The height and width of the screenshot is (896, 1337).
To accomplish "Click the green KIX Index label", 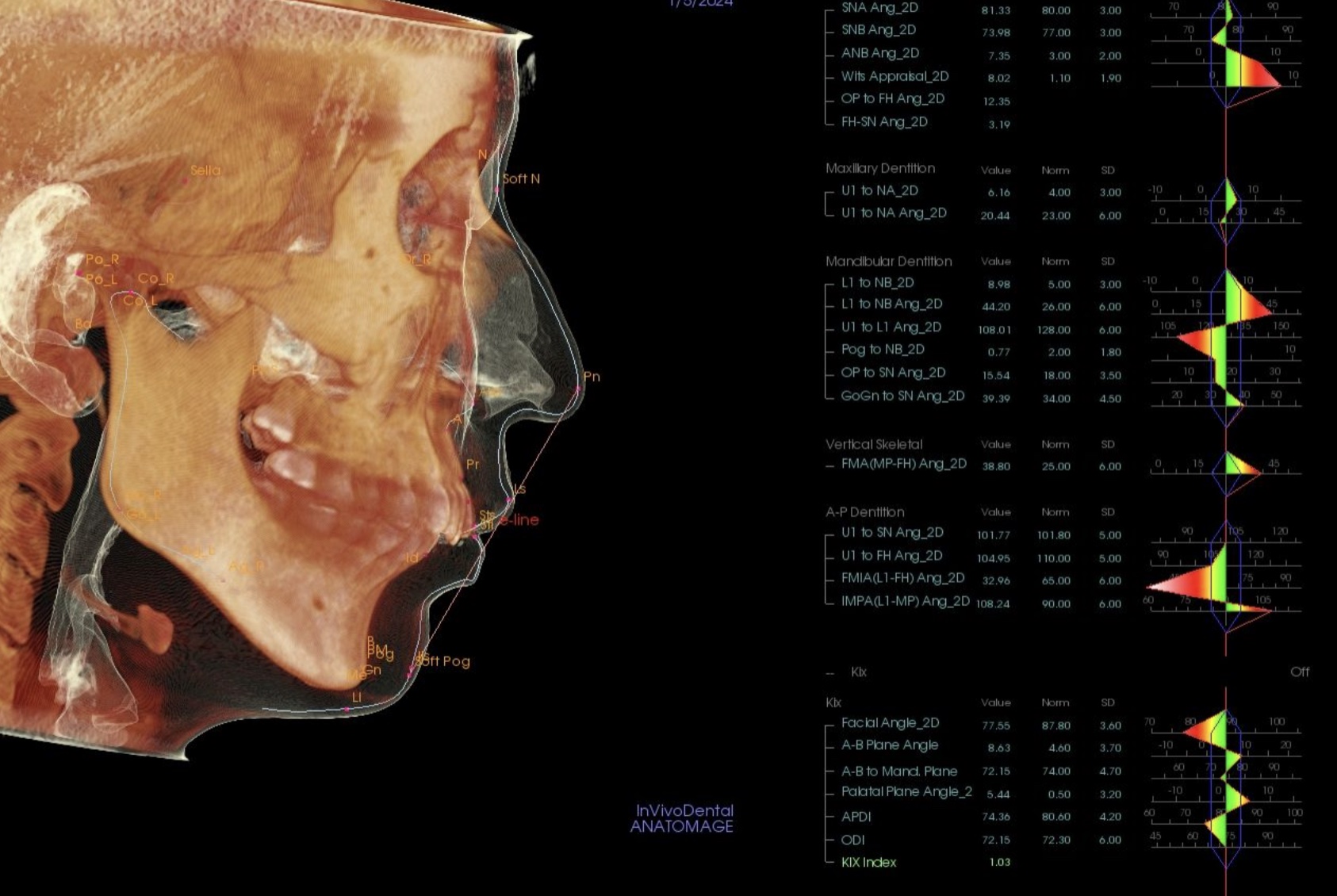I will 869,863.
